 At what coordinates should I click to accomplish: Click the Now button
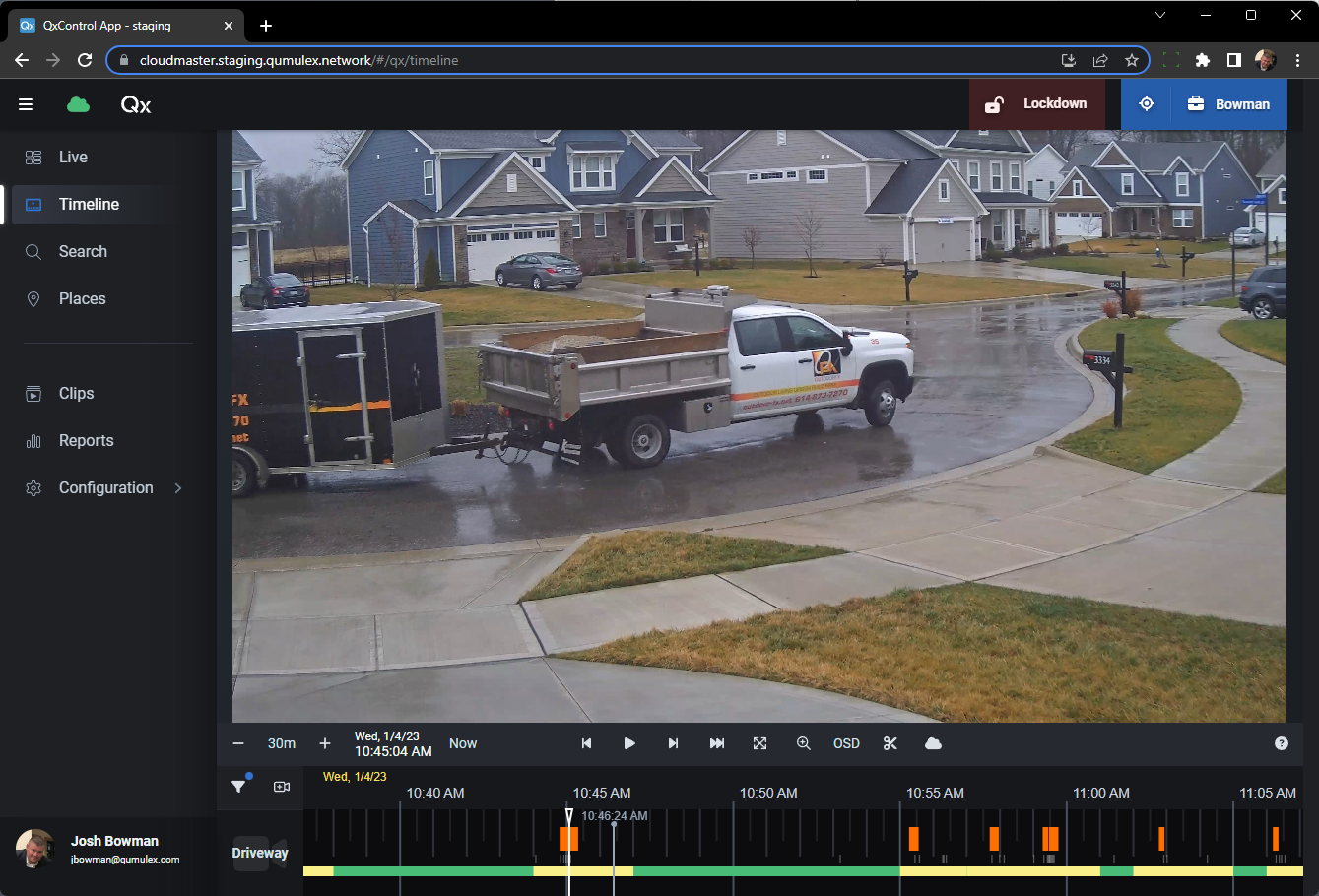tap(463, 743)
